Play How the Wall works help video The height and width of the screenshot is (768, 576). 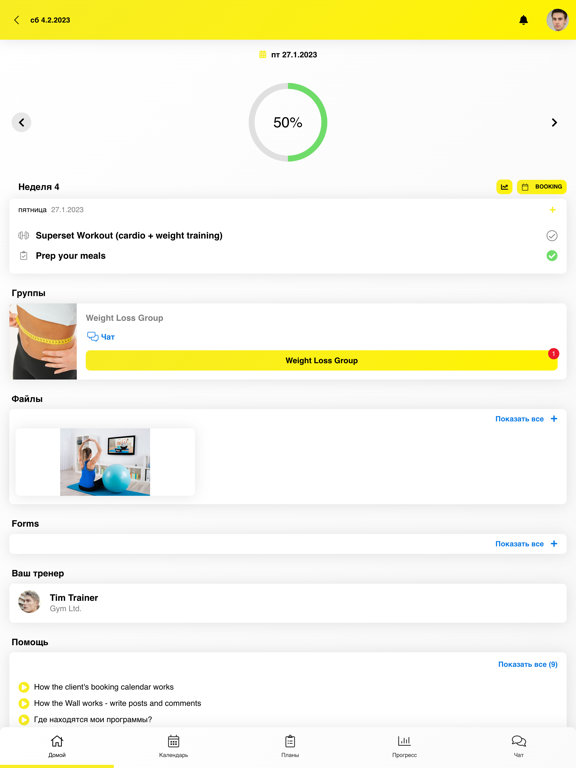tap(24, 703)
